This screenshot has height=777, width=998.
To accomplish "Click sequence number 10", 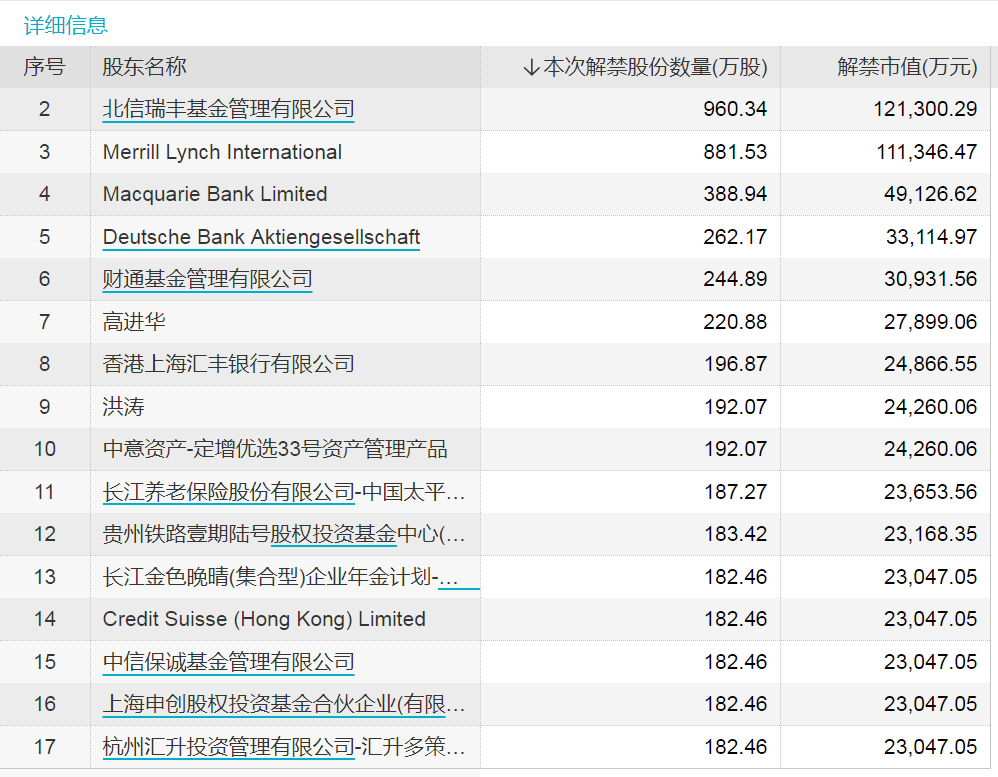I will (x=45, y=449).
